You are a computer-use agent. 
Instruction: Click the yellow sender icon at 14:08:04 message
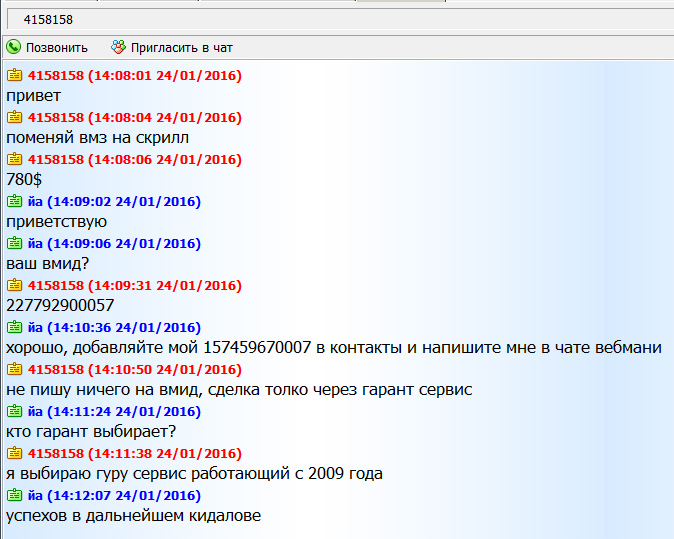coord(15,117)
